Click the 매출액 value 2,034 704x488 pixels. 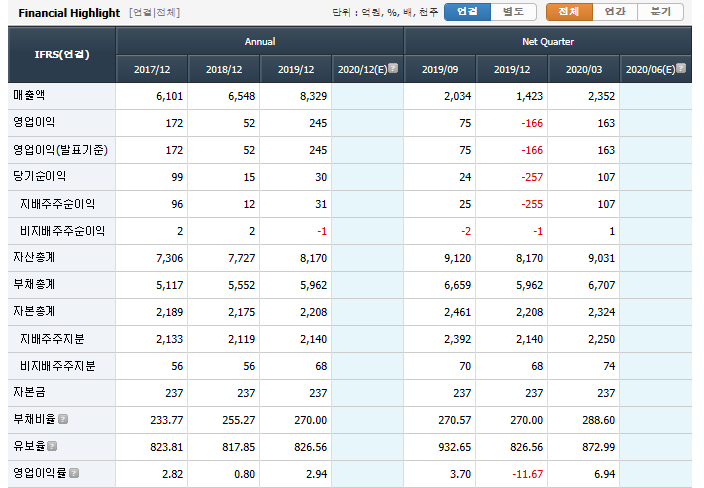point(458,96)
